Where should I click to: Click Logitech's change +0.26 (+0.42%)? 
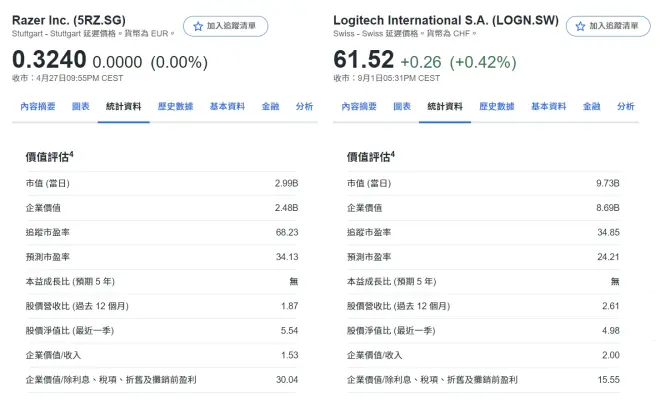(x=458, y=62)
